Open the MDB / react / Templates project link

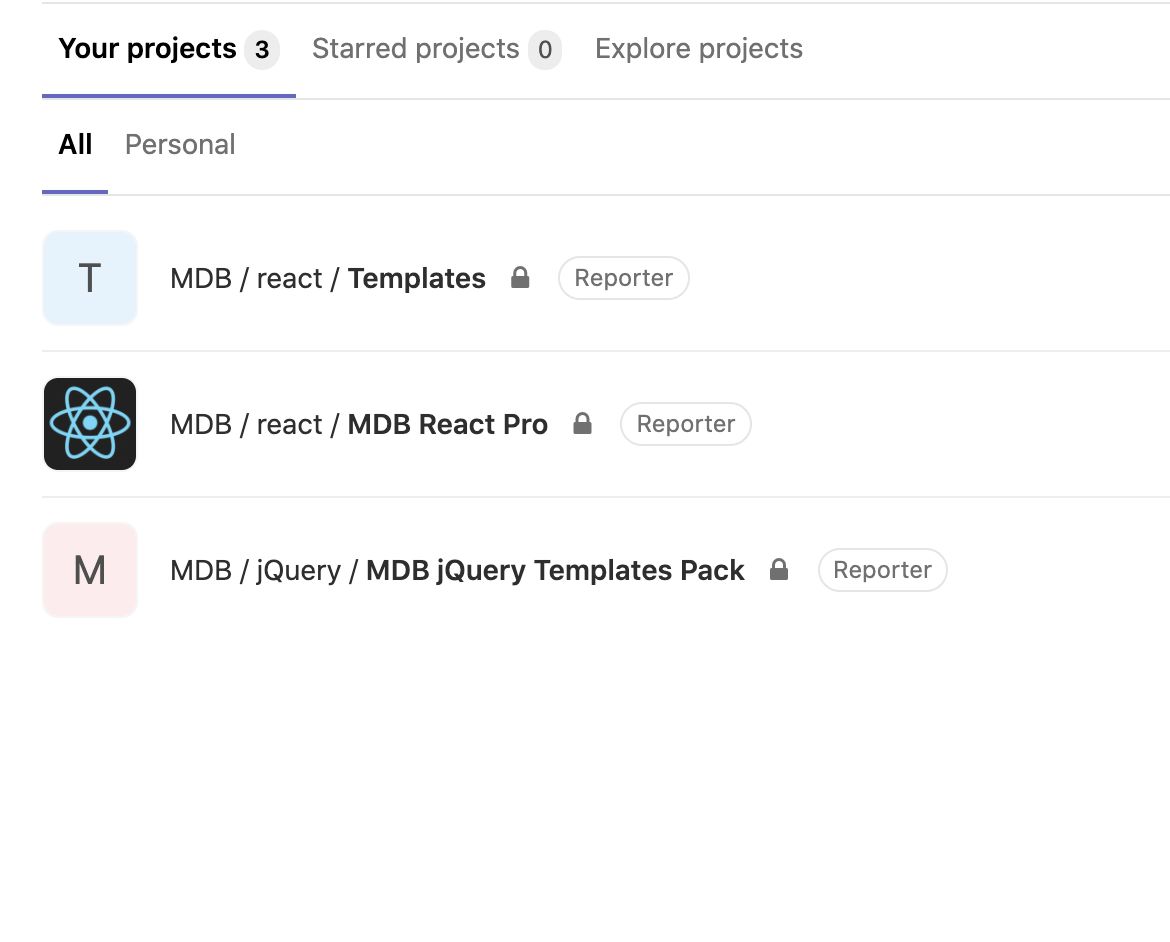328,278
